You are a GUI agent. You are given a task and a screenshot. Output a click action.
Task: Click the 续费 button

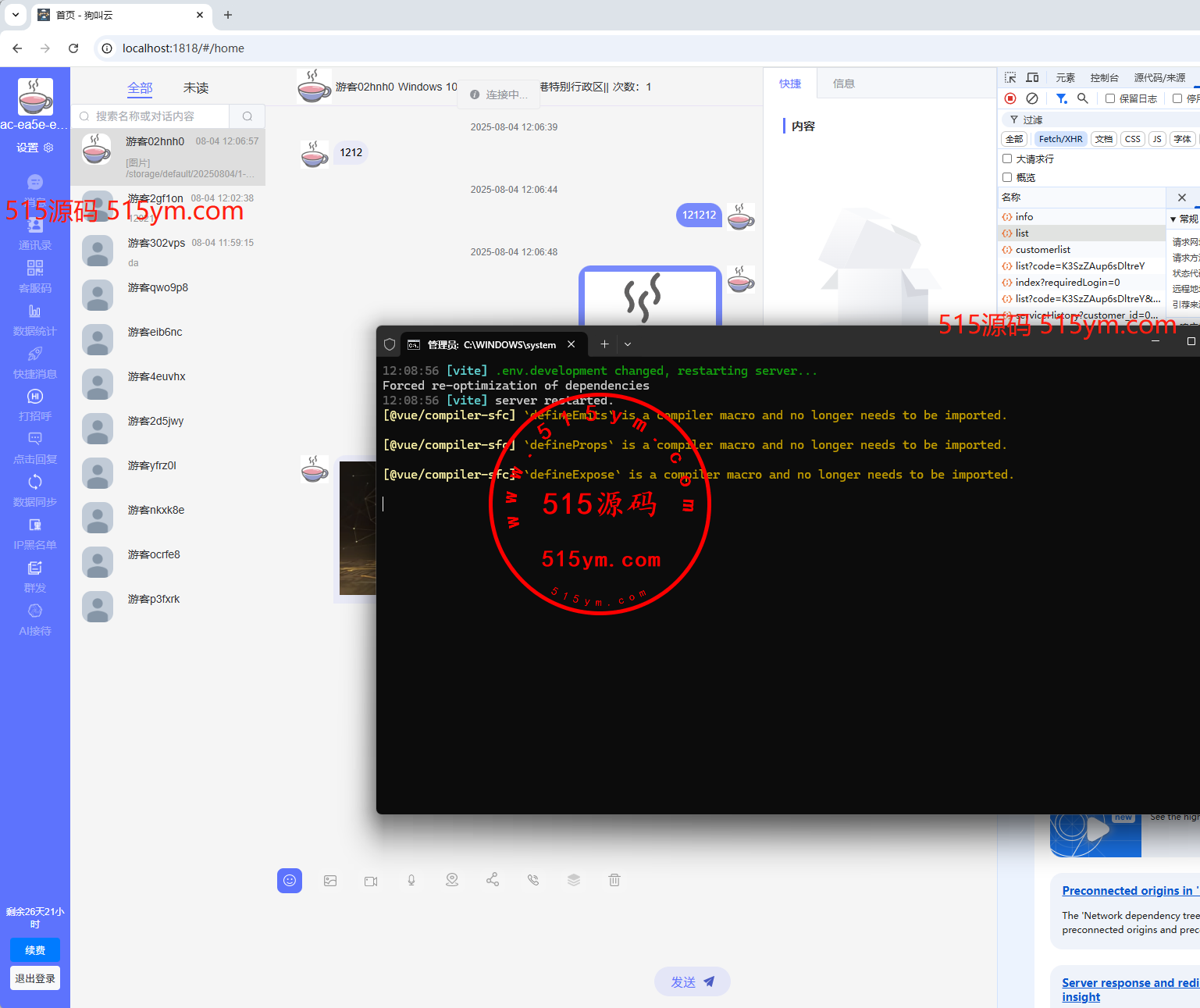(x=35, y=950)
